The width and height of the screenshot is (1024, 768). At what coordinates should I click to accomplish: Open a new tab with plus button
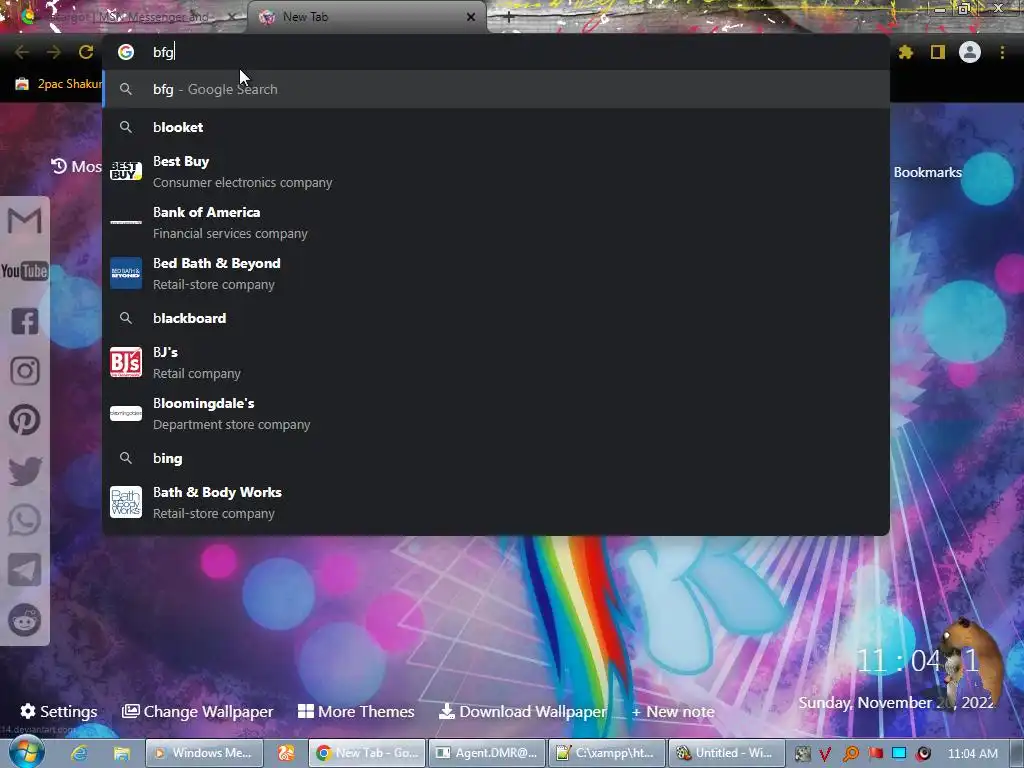pos(509,18)
